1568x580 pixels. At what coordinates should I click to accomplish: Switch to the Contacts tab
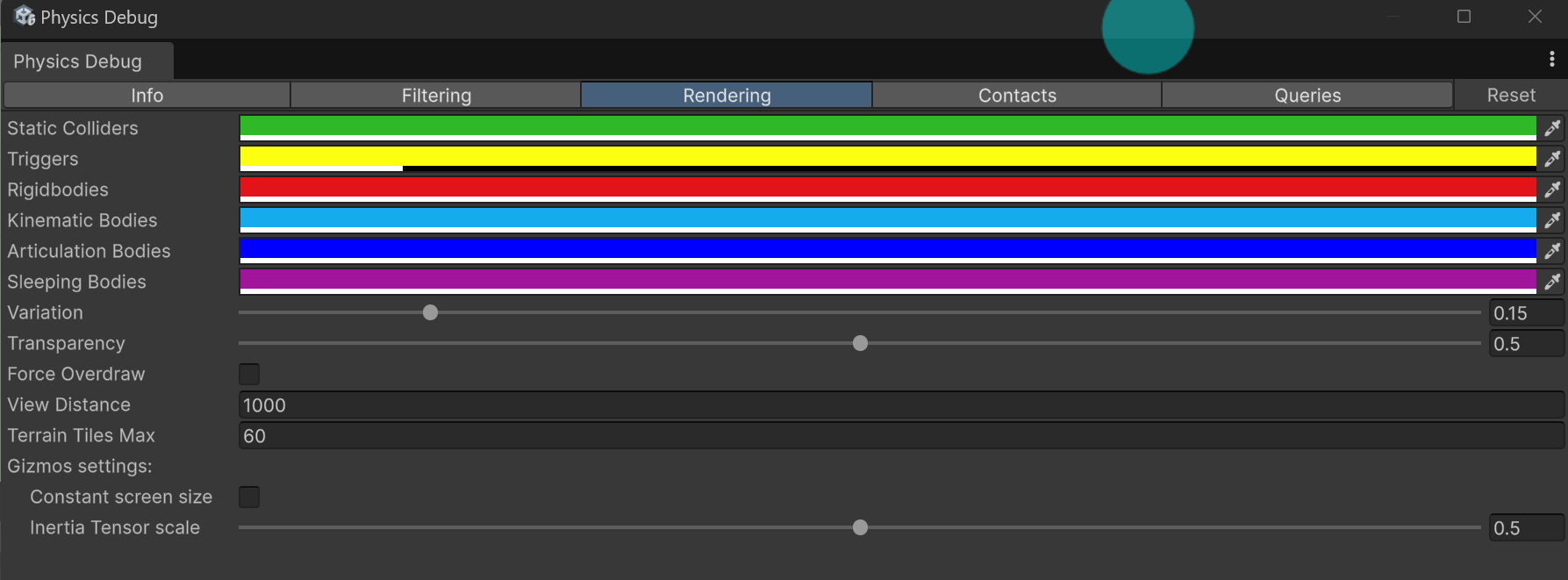(x=1017, y=95)
